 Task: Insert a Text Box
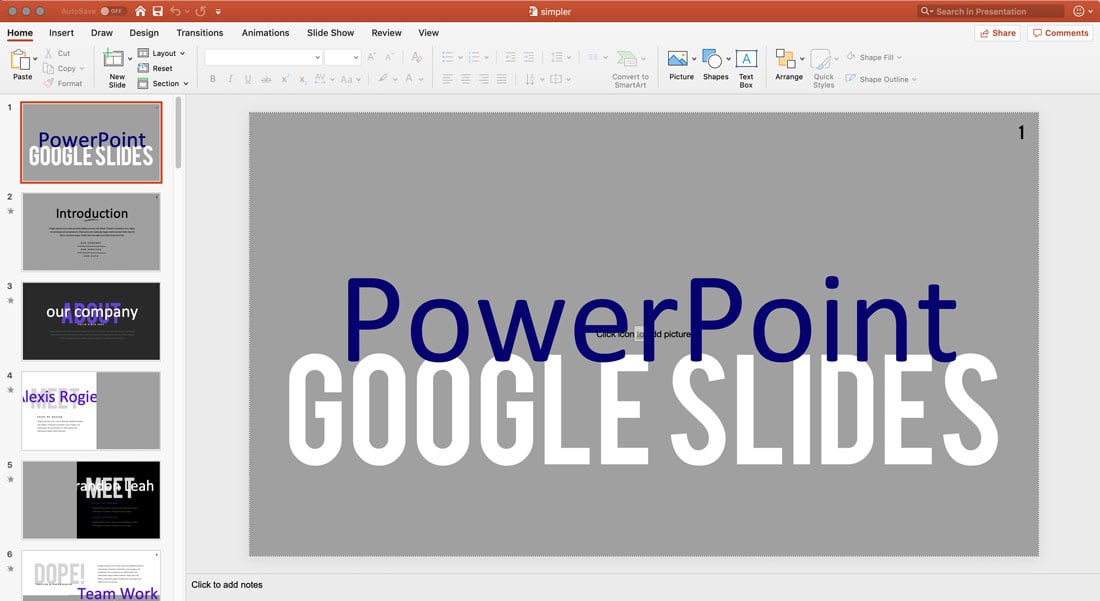click(746, 69)
